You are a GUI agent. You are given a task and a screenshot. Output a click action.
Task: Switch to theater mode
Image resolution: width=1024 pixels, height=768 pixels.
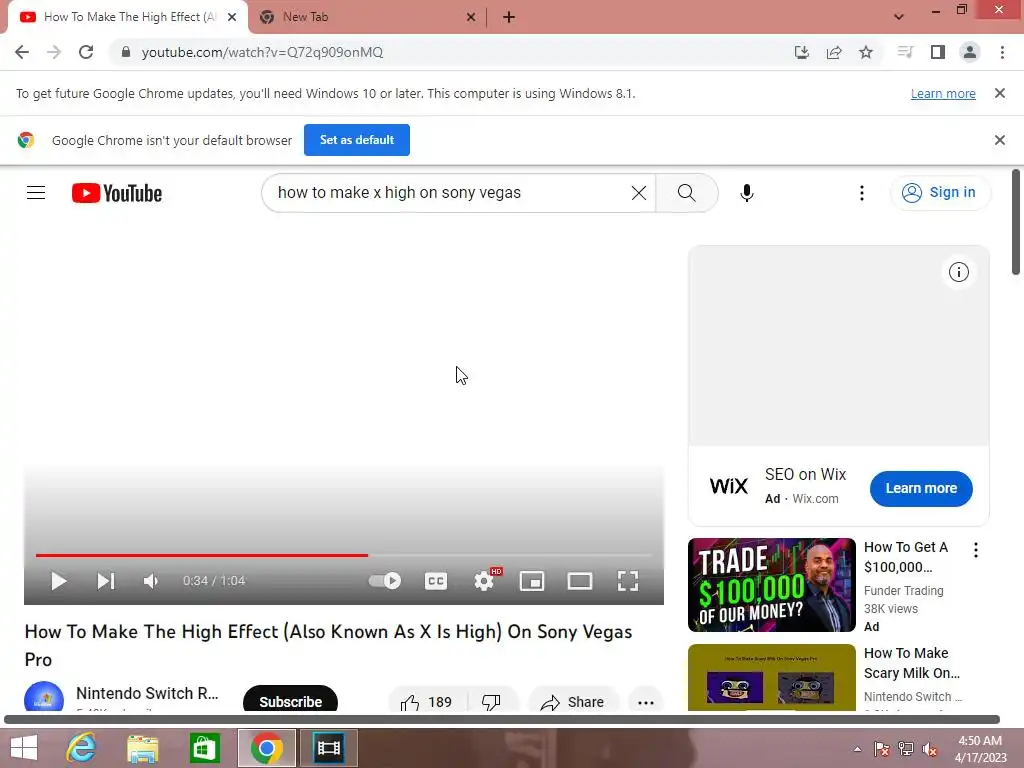pyautogui.click(x=580, y=581)
